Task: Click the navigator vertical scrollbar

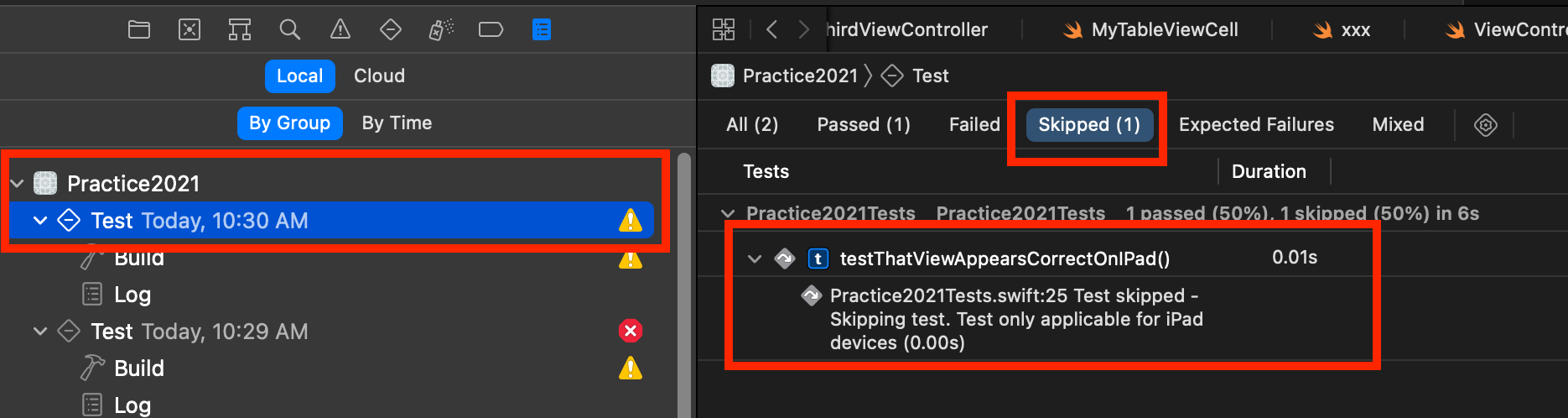Action: coord(684,285)
